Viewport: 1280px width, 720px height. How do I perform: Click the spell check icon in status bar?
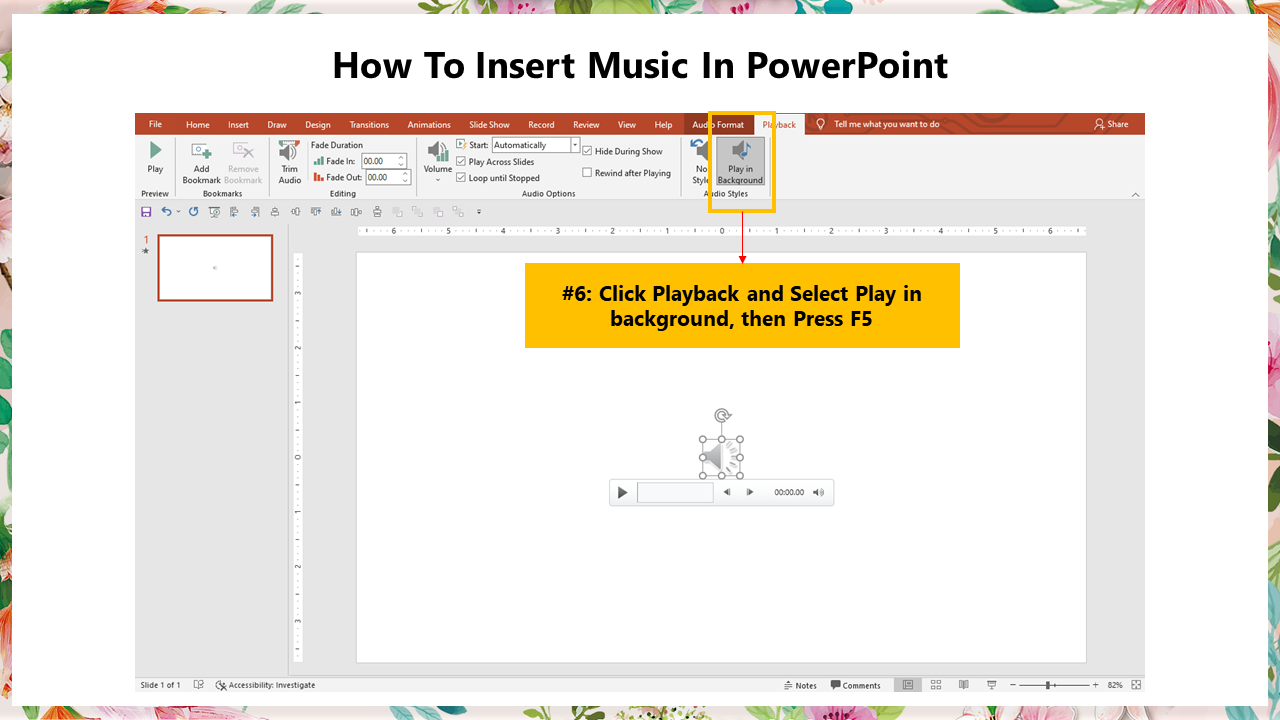click(198, 685)
